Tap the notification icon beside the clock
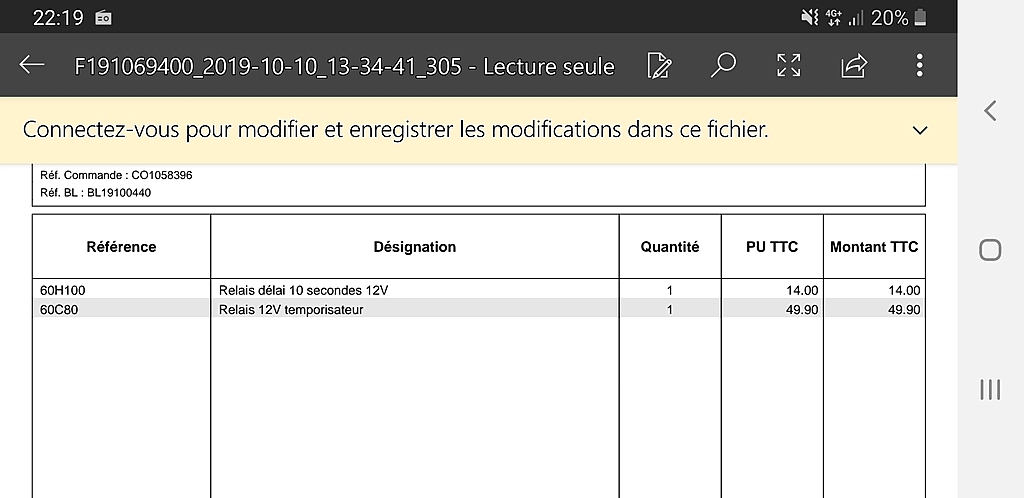1024x498 pixels. pyautogui.click(x=103, y=18)
